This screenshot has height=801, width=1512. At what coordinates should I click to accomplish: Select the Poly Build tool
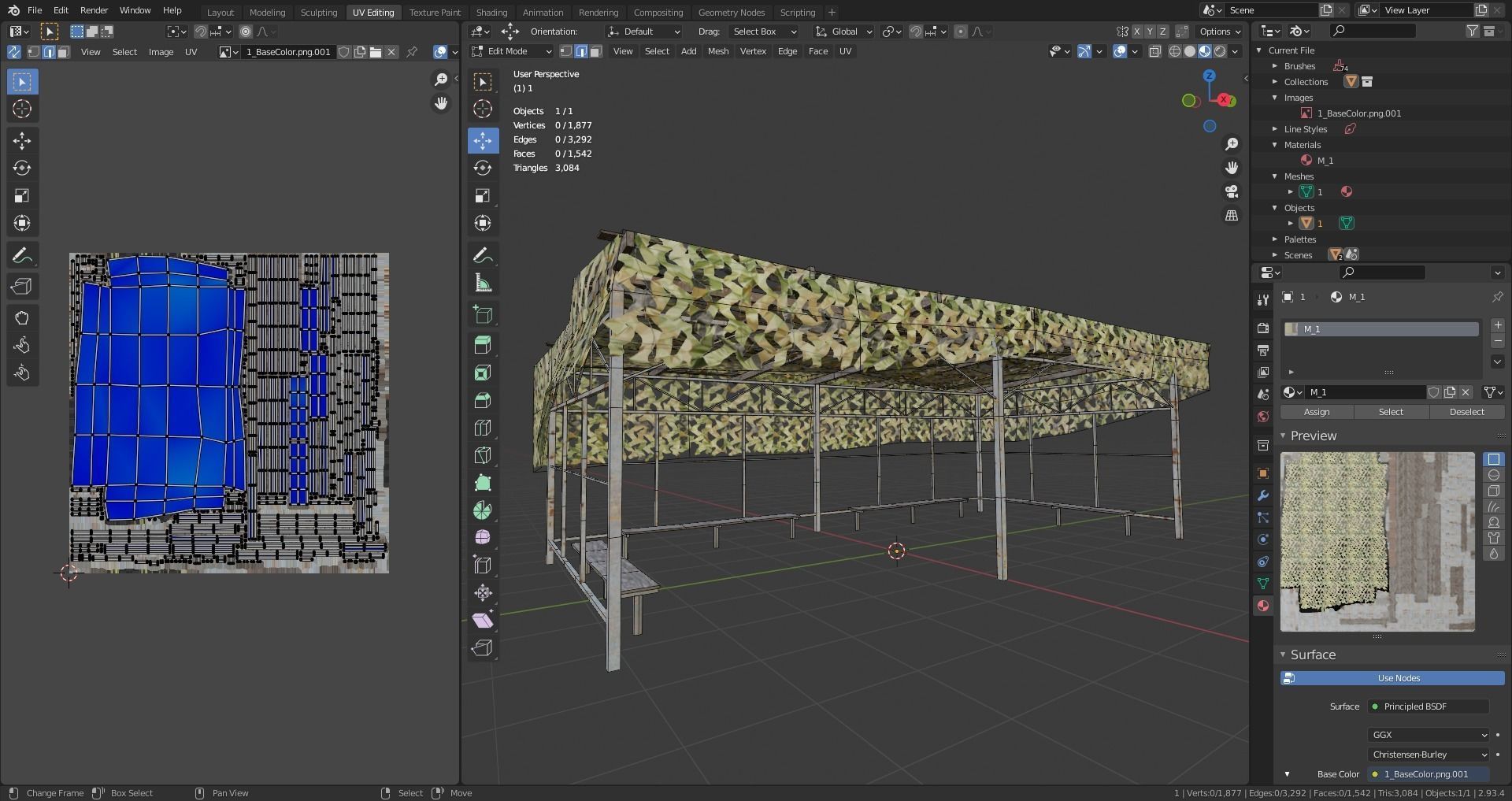point(483,483)
